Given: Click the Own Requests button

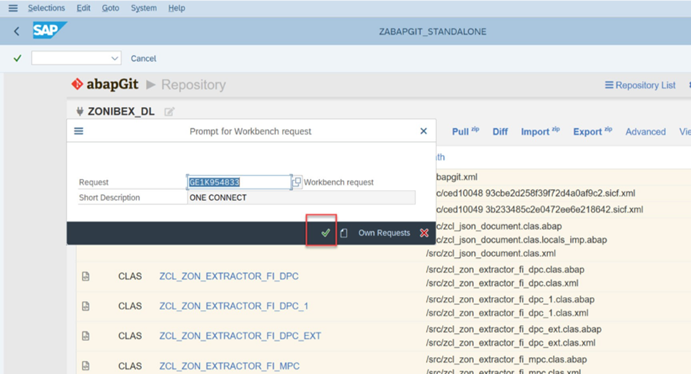Looking at the screenshot, I should click(384, 233).
